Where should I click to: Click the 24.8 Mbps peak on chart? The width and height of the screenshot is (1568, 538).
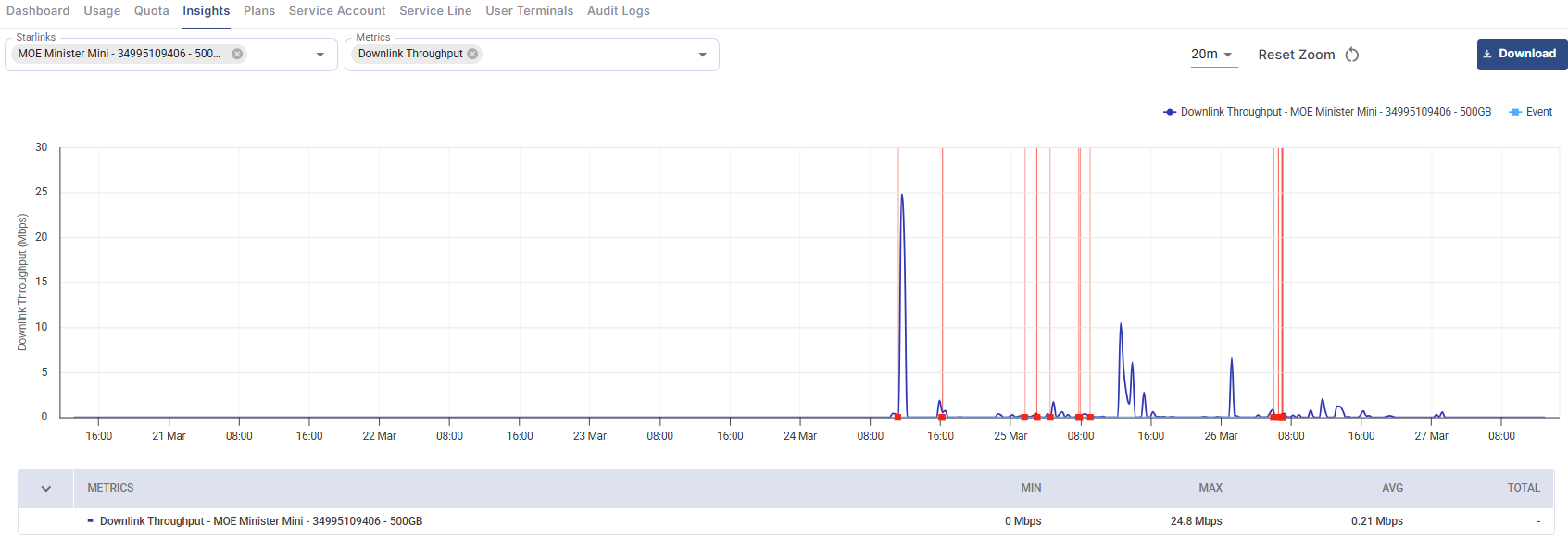(901, 195)
